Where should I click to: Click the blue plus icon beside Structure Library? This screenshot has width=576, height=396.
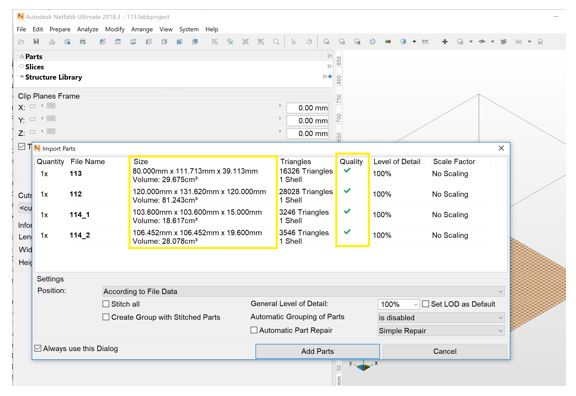(x=330, y=76)
